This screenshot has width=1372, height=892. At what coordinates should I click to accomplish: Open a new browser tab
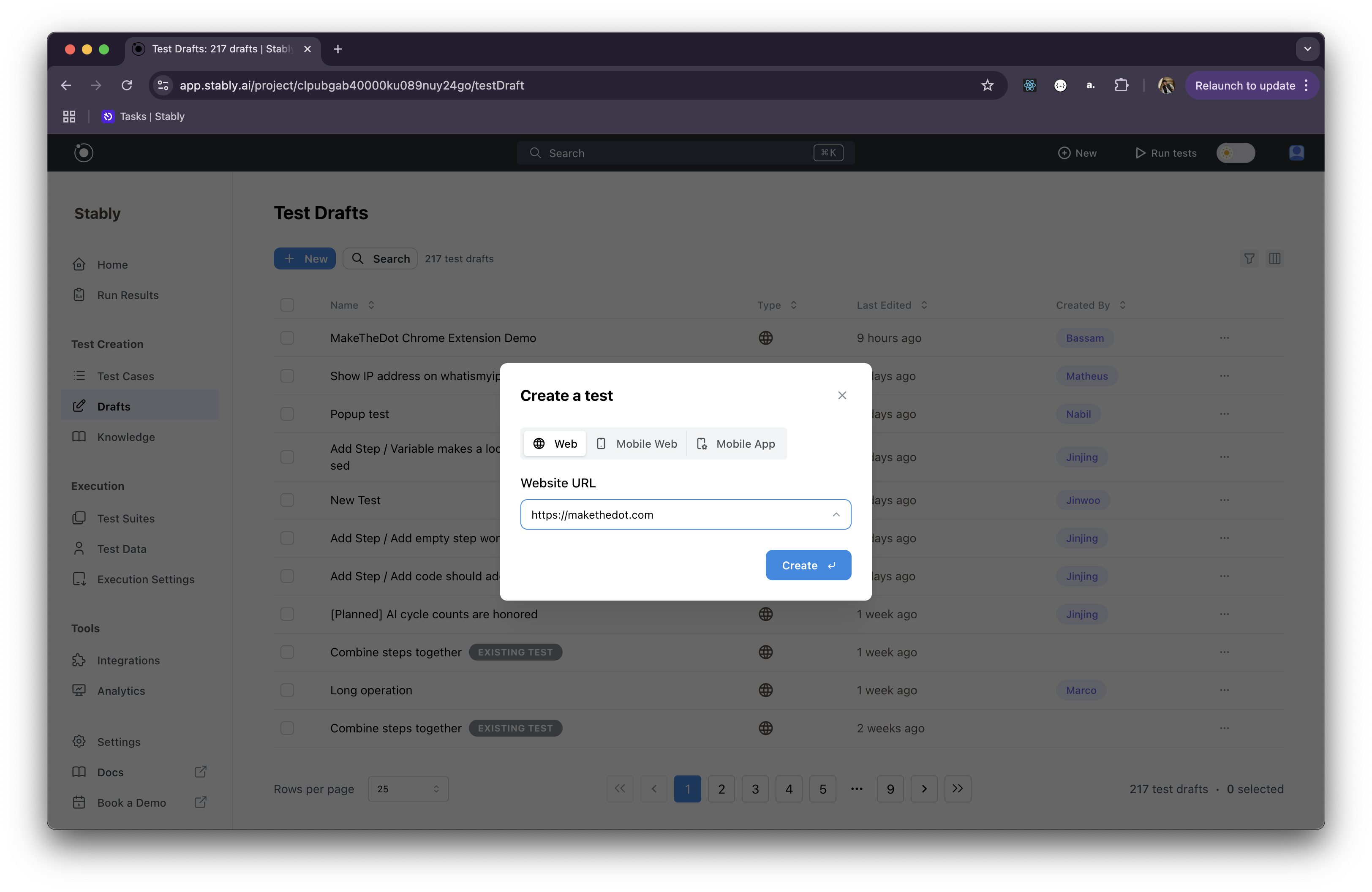pos(338,49)
